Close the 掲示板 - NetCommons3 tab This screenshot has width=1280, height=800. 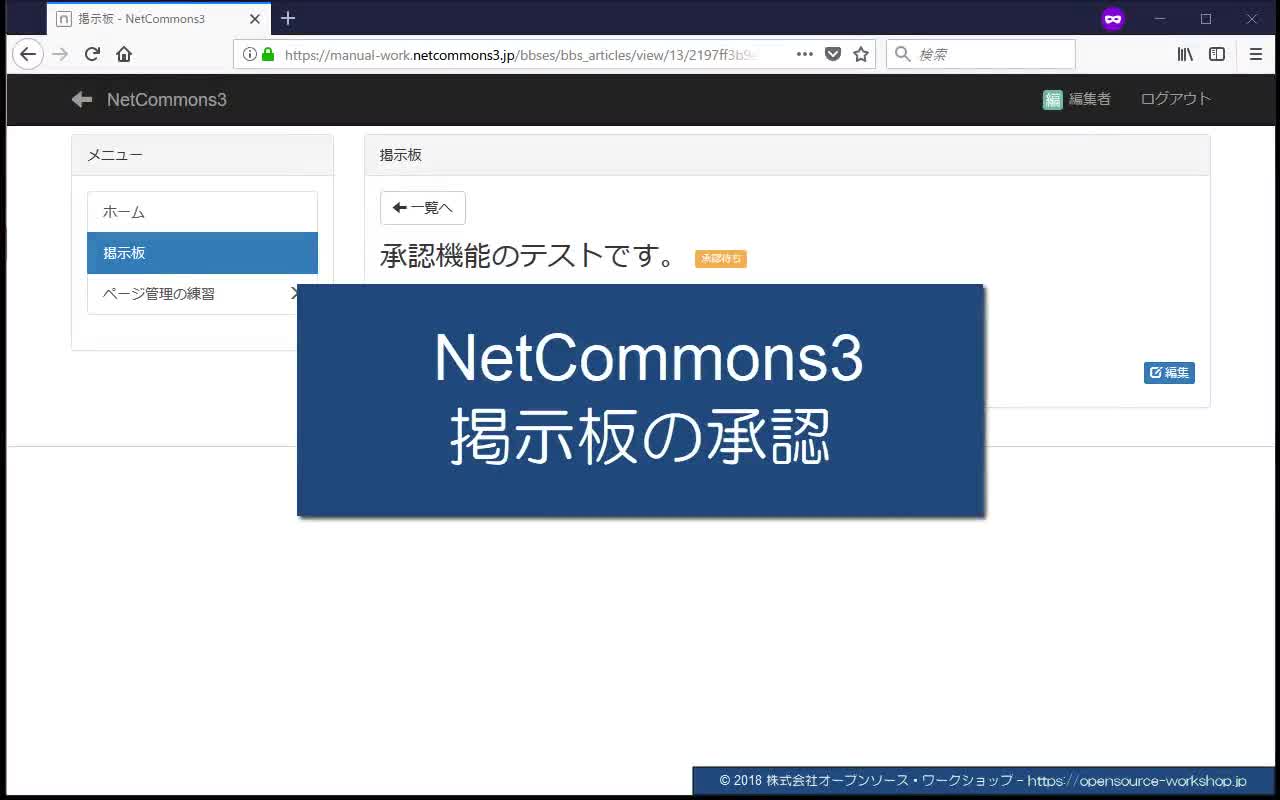click(x=254, y=19)
